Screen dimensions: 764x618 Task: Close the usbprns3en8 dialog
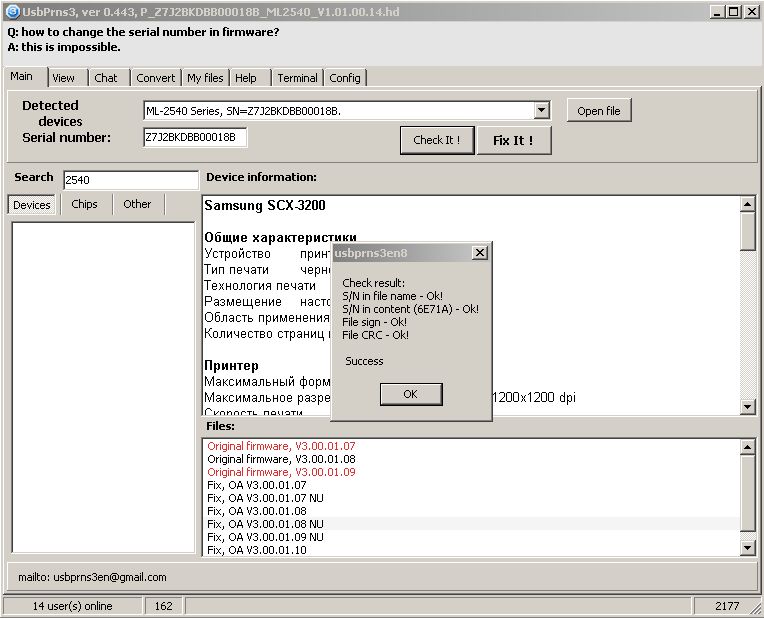pos(479,252)
